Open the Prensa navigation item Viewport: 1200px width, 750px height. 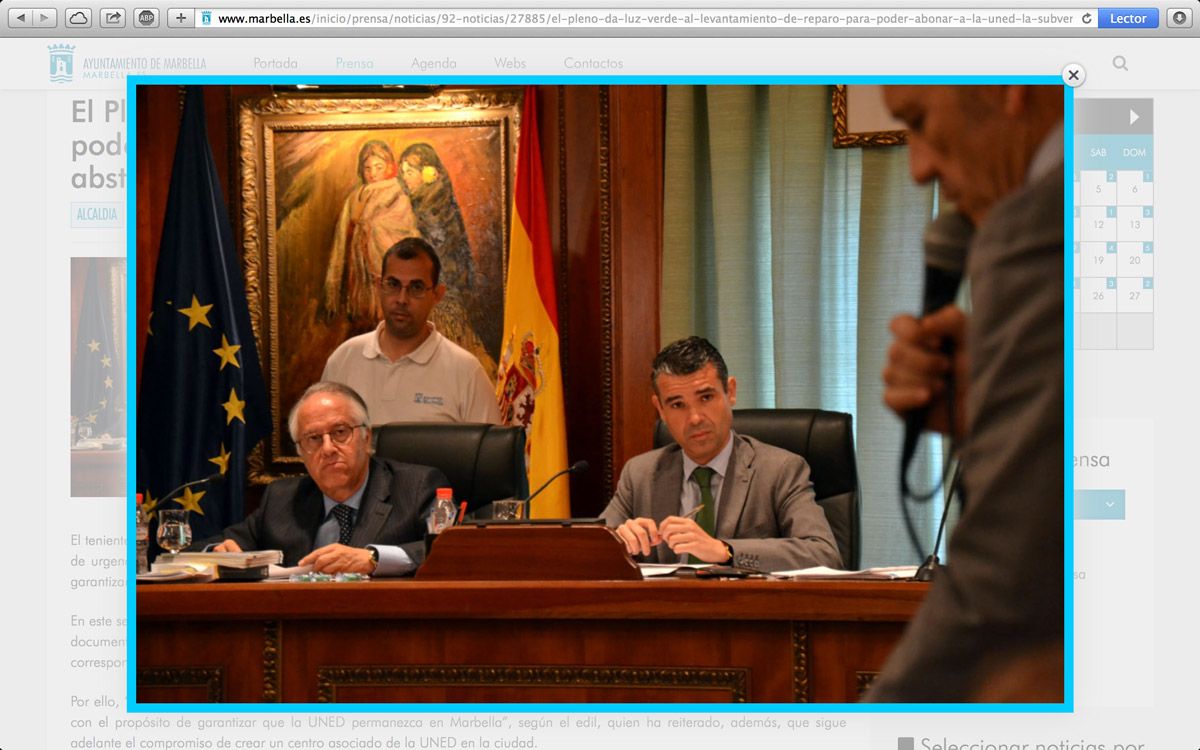[354, 63]
